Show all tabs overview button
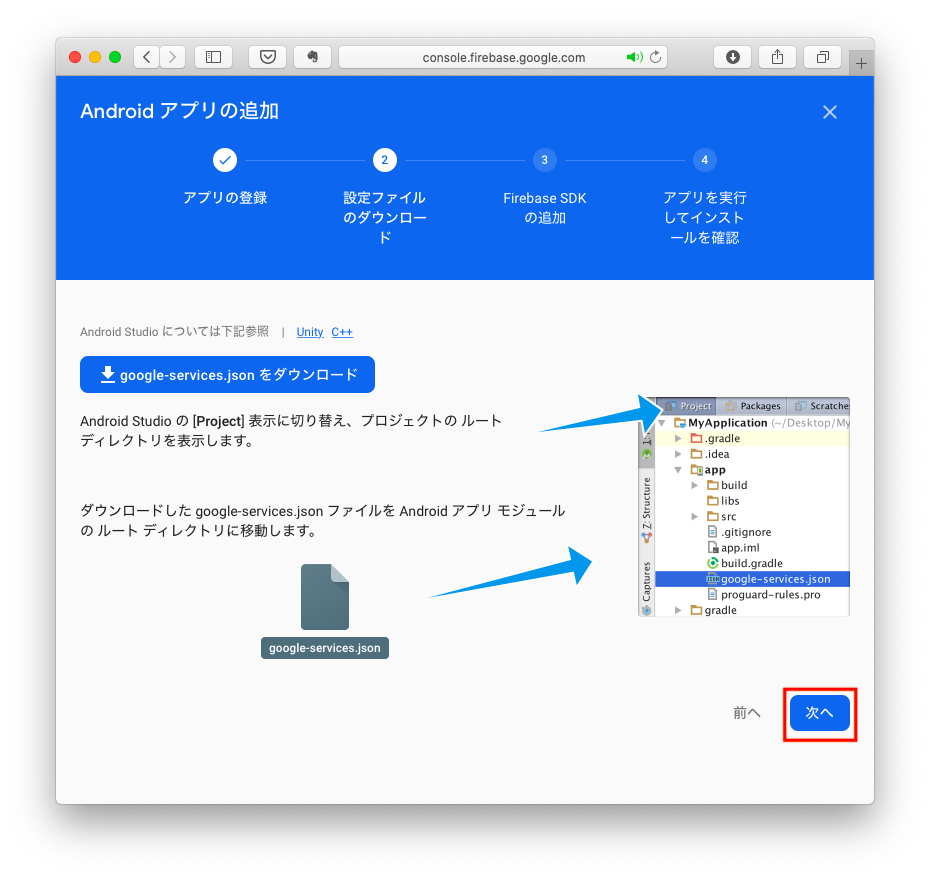 tap(823, 57)
